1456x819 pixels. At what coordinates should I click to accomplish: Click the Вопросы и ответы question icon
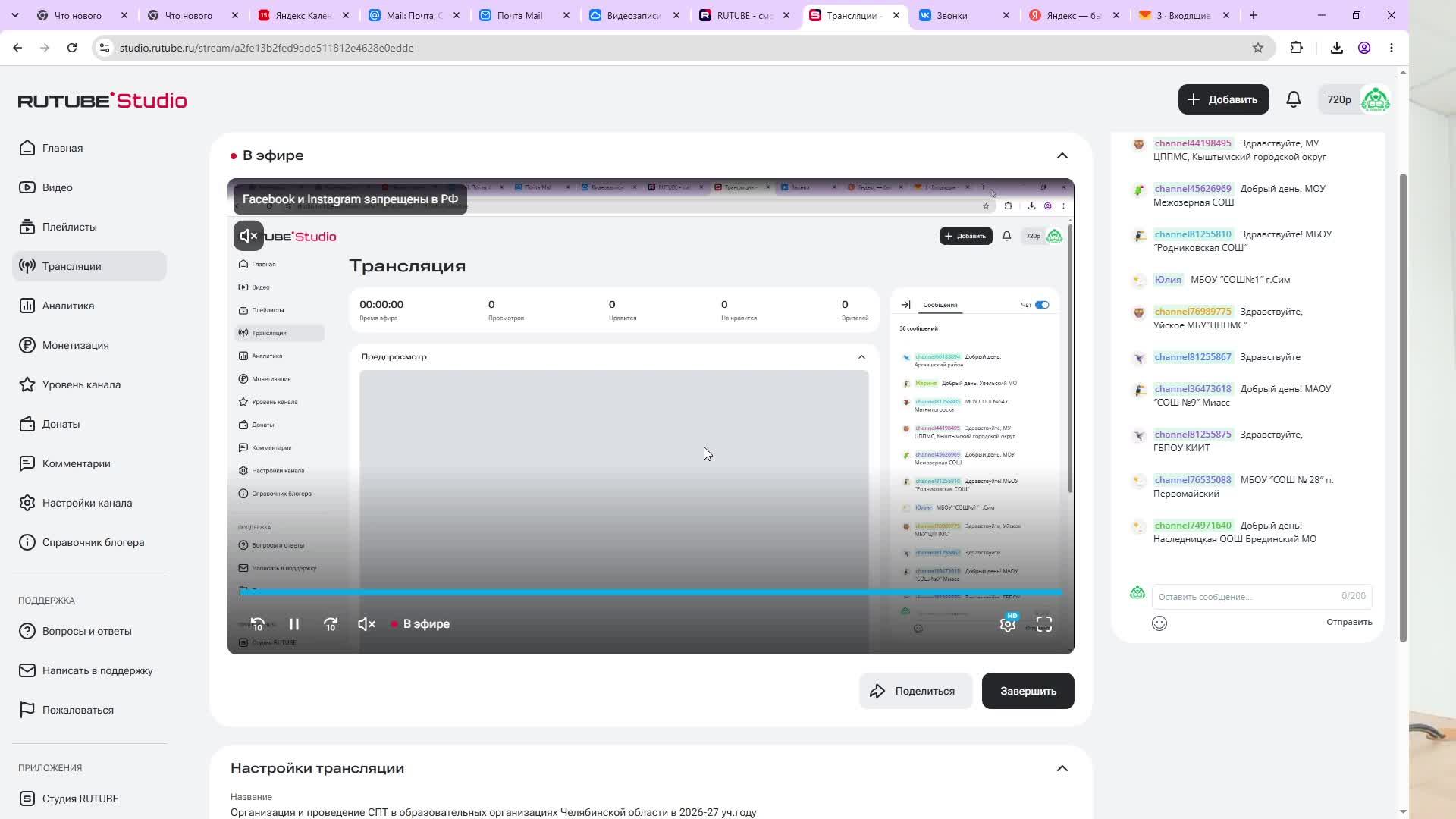(x=27, y=631)
